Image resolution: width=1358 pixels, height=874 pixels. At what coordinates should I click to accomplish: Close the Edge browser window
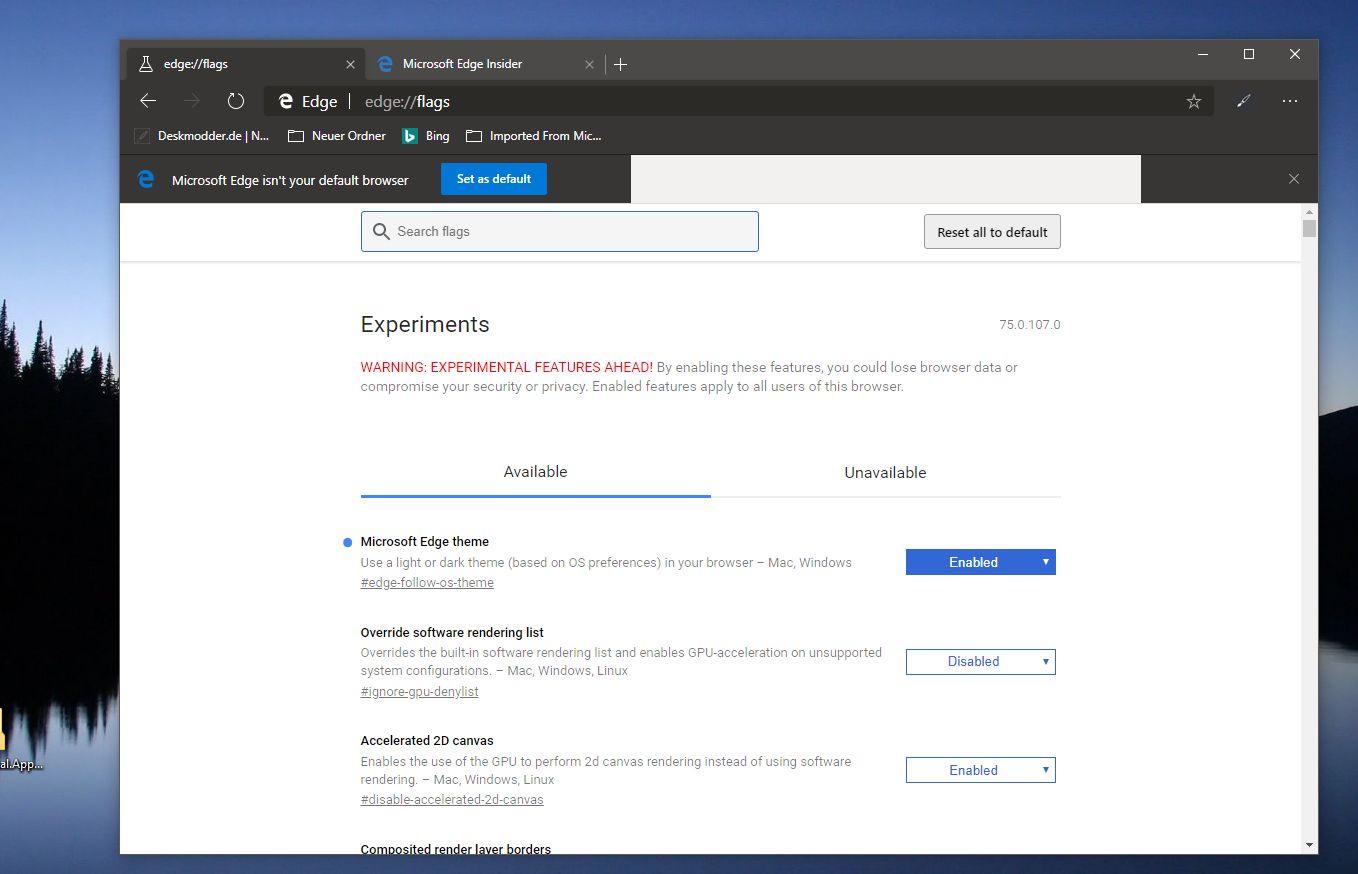(1295, 54)
